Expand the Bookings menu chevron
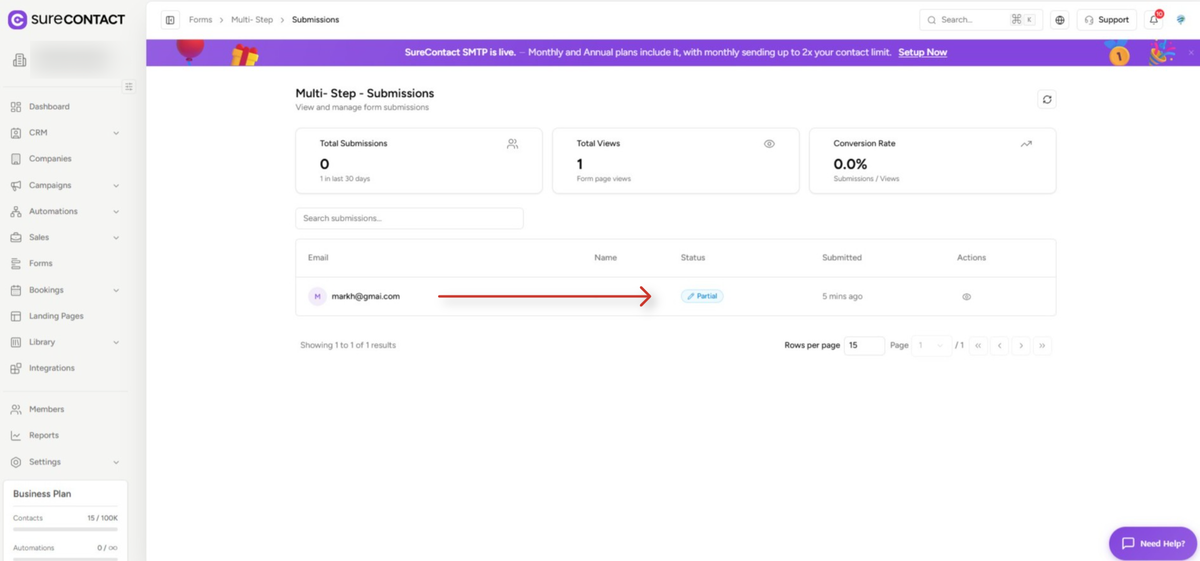This screenshot has height=561, width=1200. 116,290
